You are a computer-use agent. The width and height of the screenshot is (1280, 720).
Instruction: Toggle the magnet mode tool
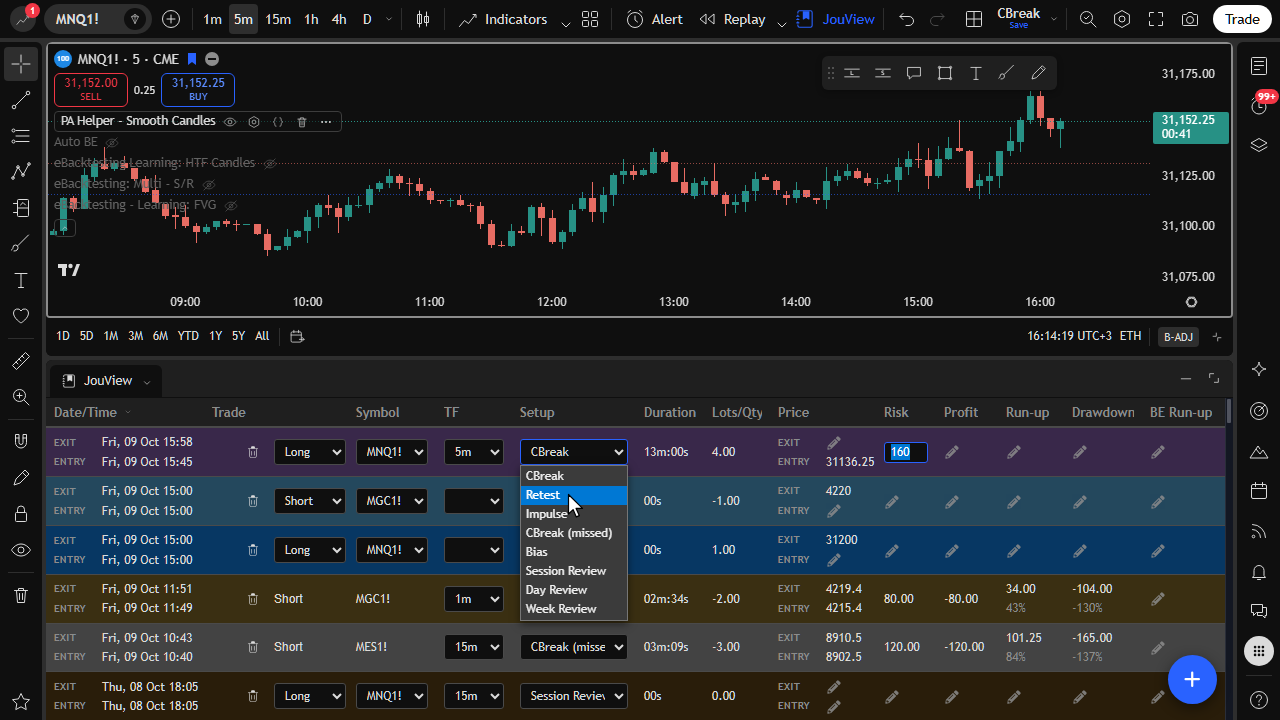tap(20, 440)
